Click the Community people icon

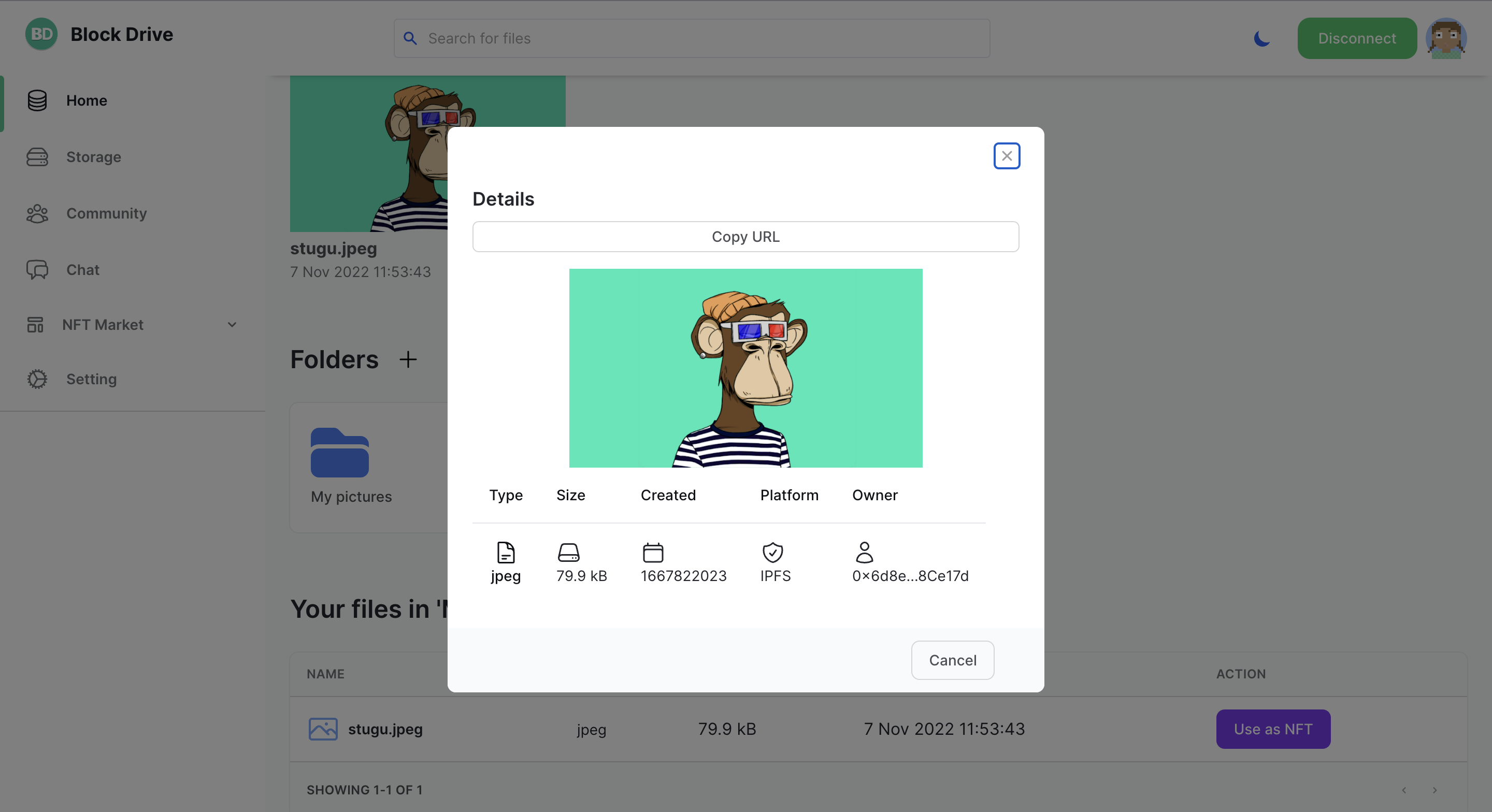point(37,214)
